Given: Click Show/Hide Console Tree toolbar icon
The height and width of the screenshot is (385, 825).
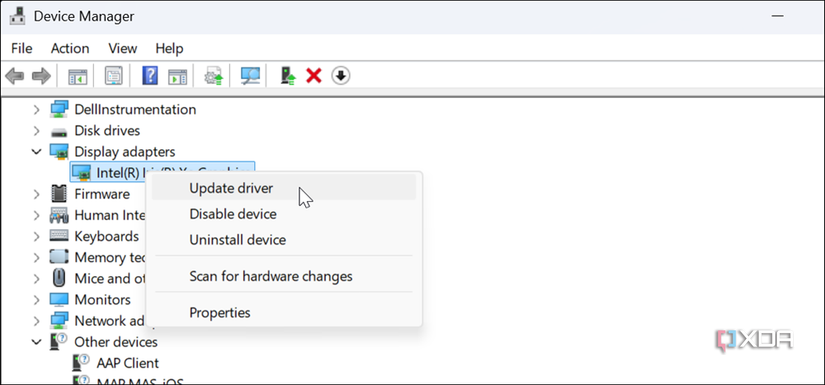Looking at the screenshot, I should click(78, 76).
